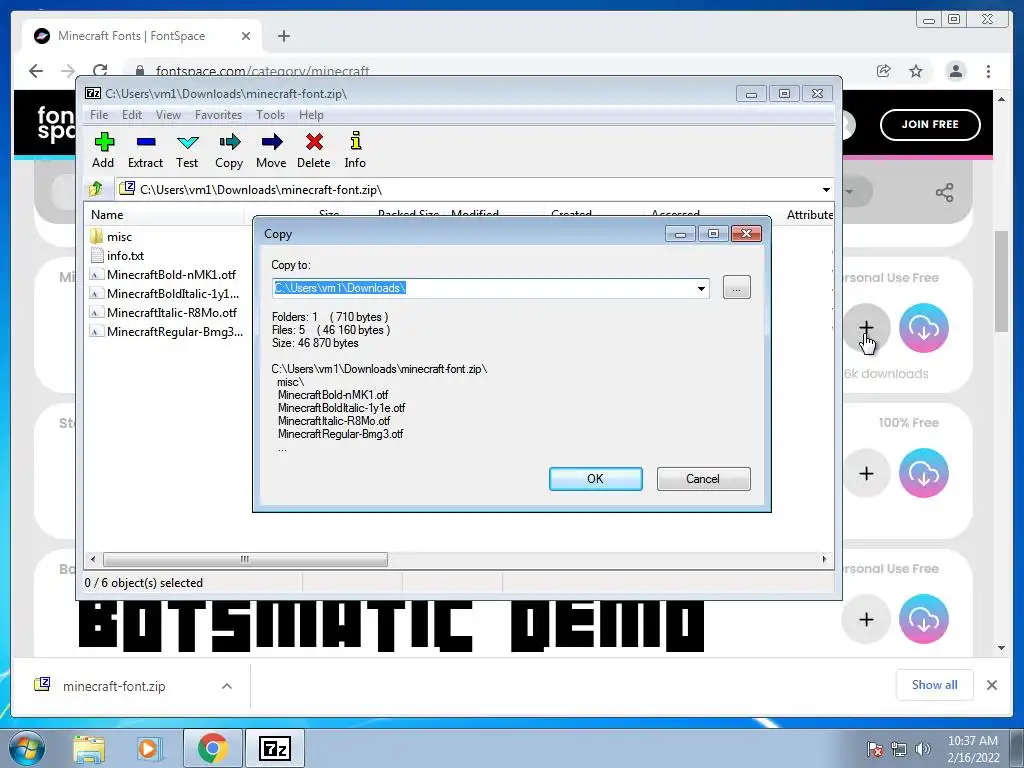Select the info.txt file

point(118,255)
